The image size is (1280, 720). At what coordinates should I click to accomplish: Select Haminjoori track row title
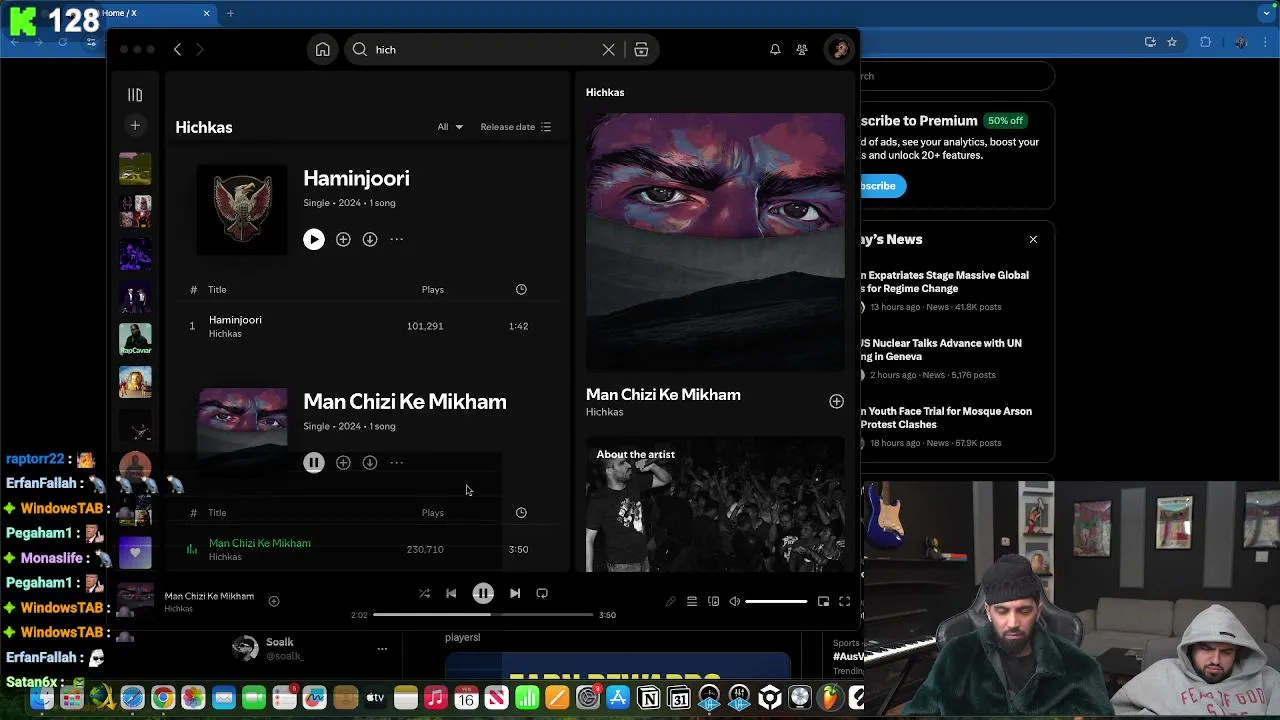[x=235, y=320]
